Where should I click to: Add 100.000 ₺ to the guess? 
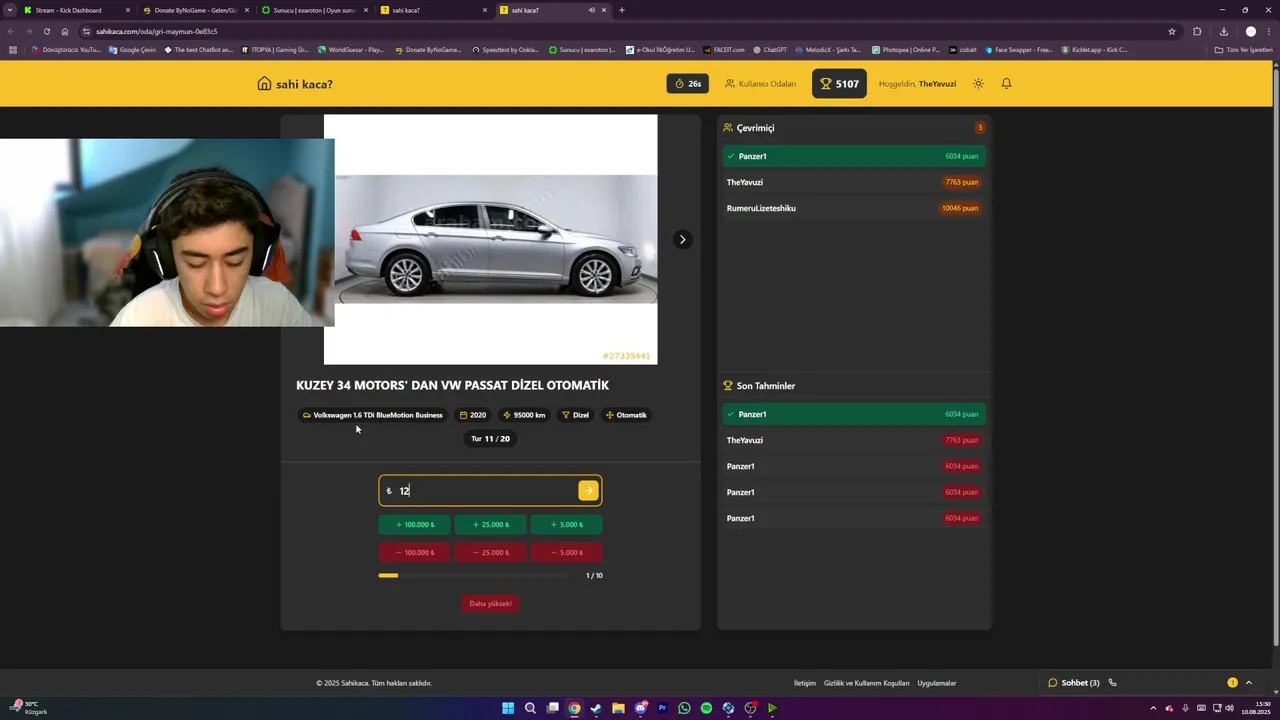415,524
